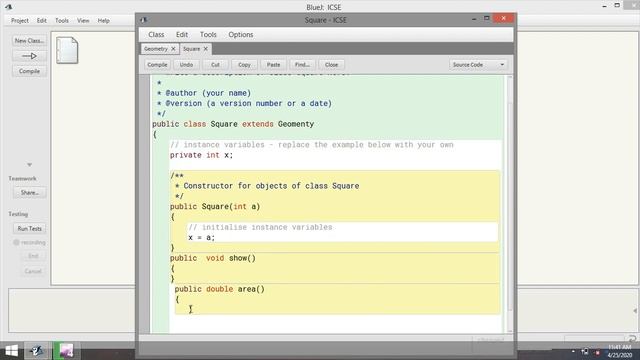Switch to the Geometry tab
Viewport: 640px width, 360px height.
156,49
